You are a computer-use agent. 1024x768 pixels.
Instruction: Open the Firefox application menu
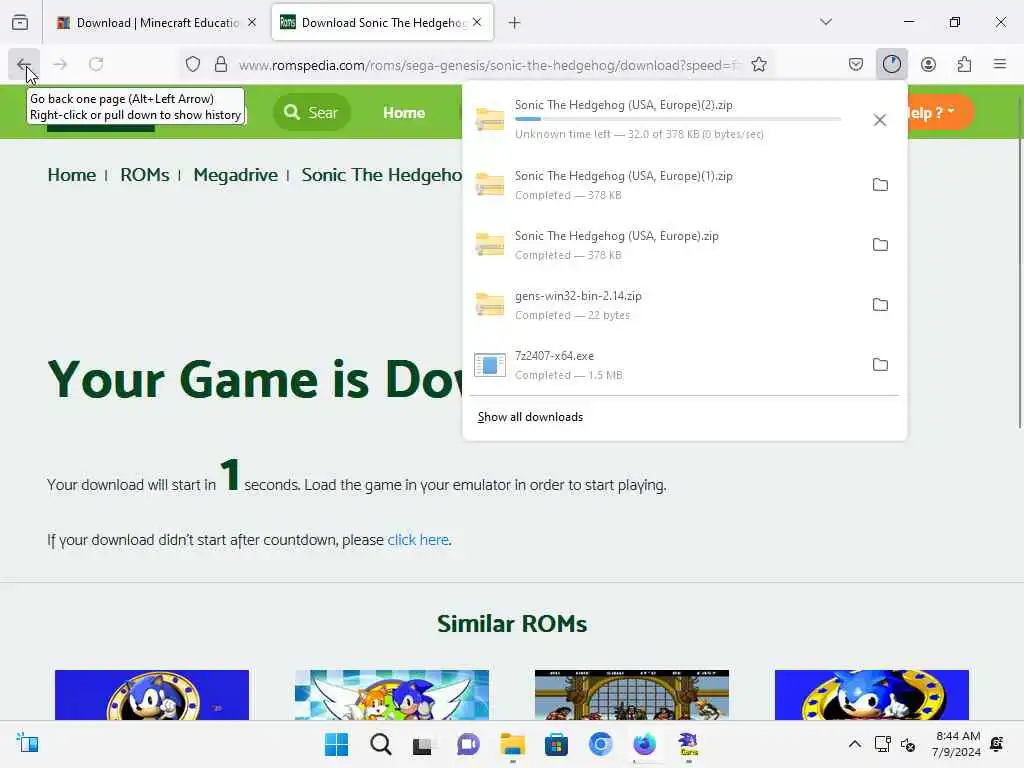[x=1000, y=64]
